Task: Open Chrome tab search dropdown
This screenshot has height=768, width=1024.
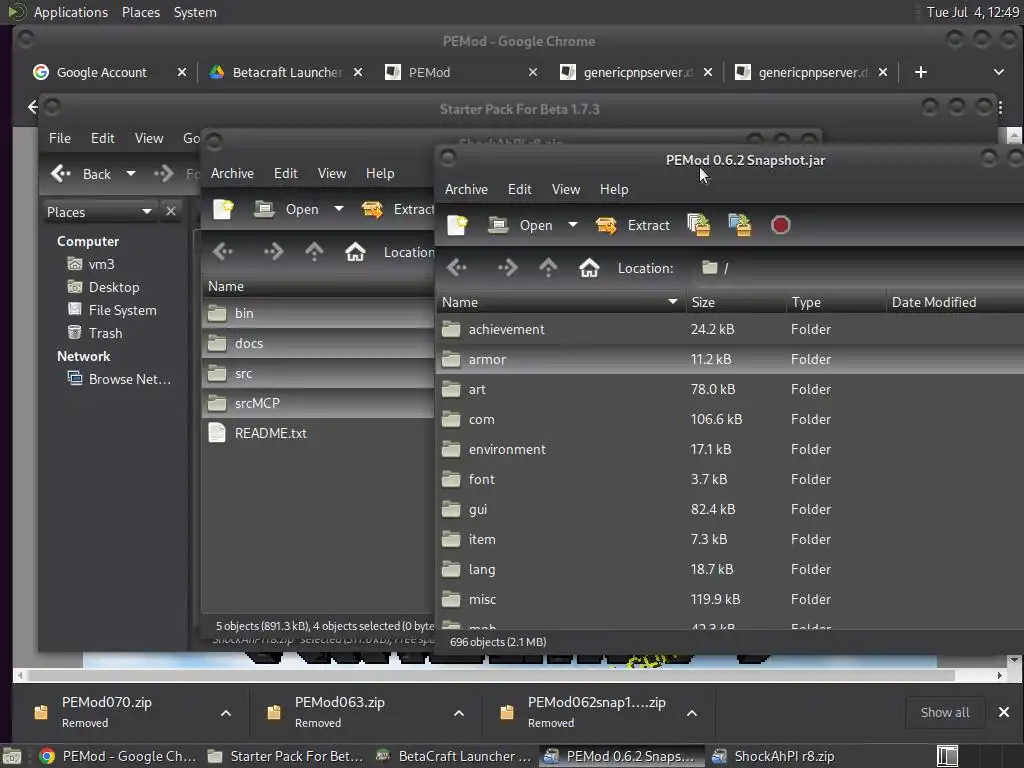Action: point(999,72)
